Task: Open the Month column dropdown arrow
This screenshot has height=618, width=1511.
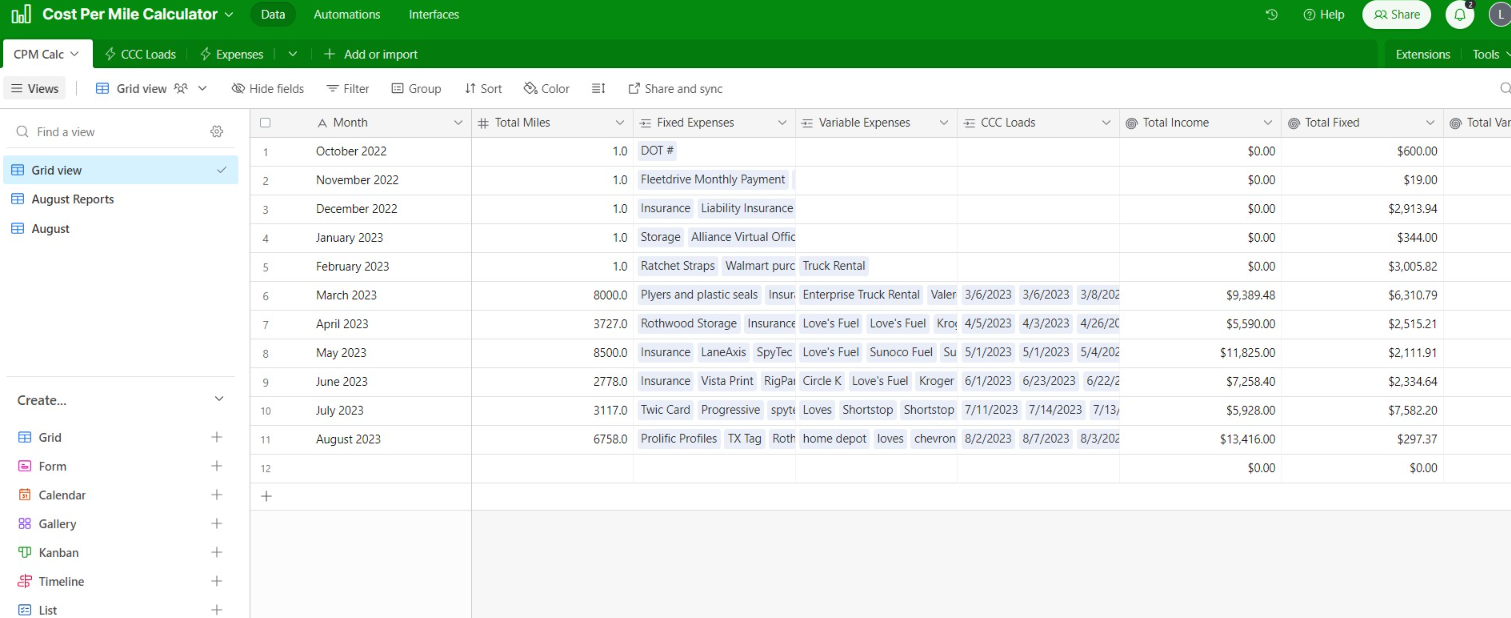Action: [458, 123]
